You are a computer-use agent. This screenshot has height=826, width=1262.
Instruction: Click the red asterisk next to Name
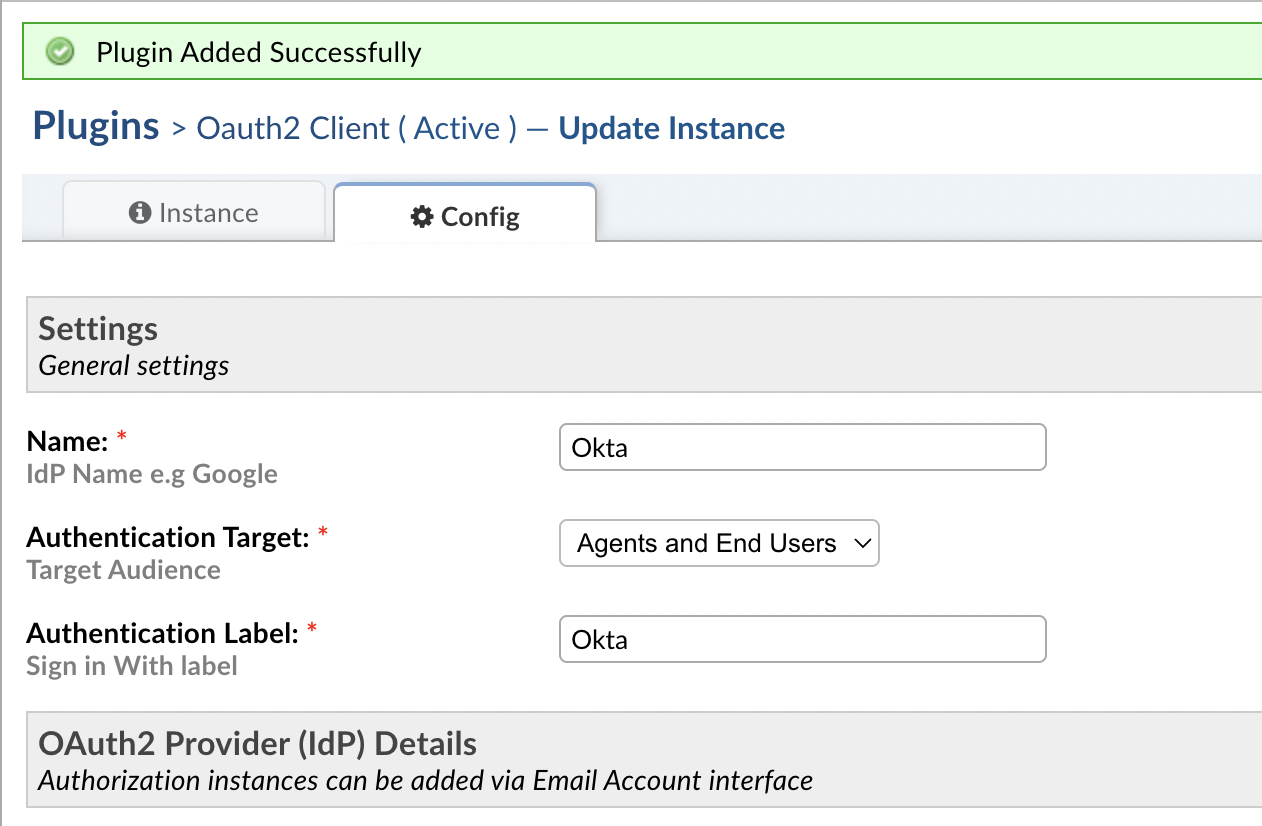pos(120,434)
